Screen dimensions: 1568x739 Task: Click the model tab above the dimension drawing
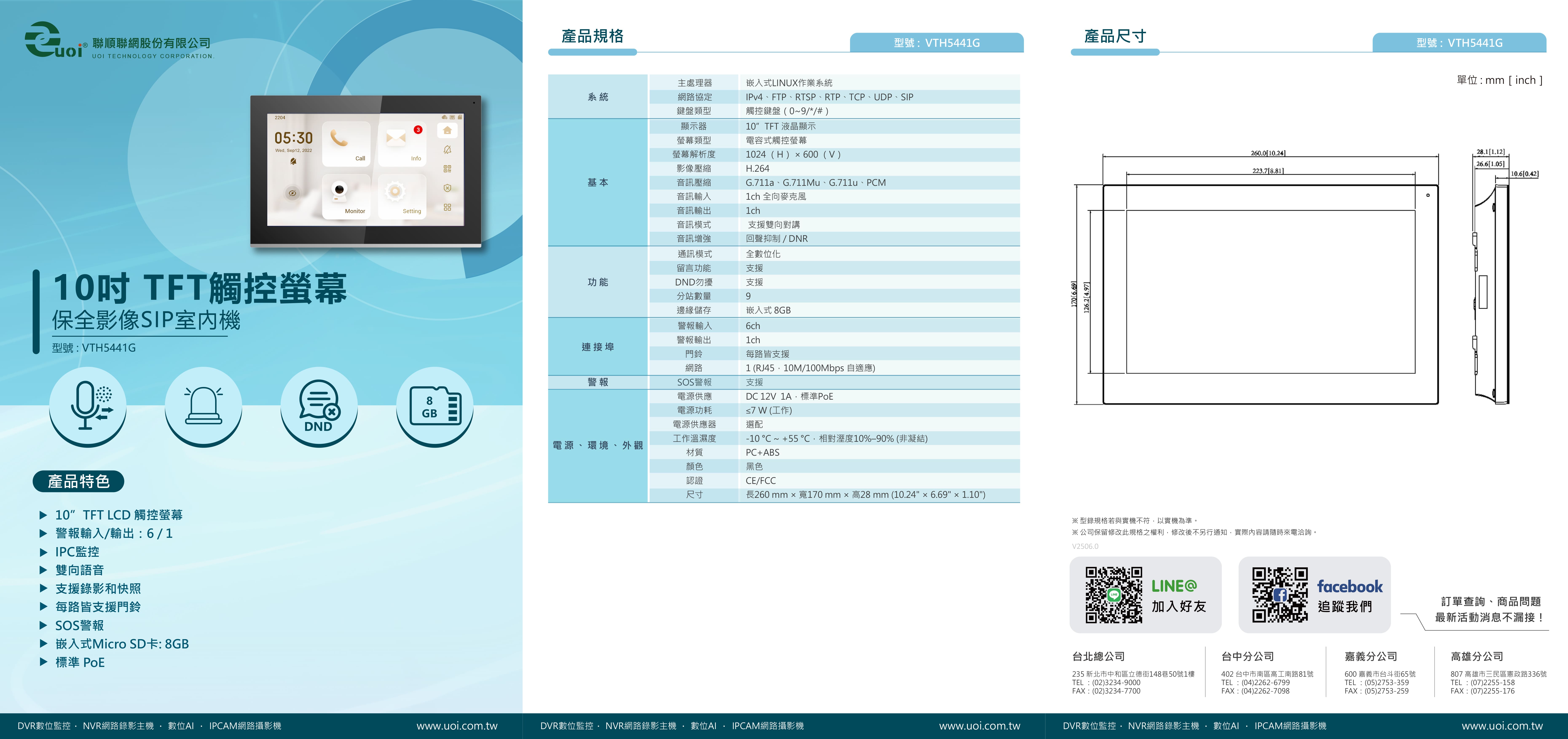[x=1460, y=43]
